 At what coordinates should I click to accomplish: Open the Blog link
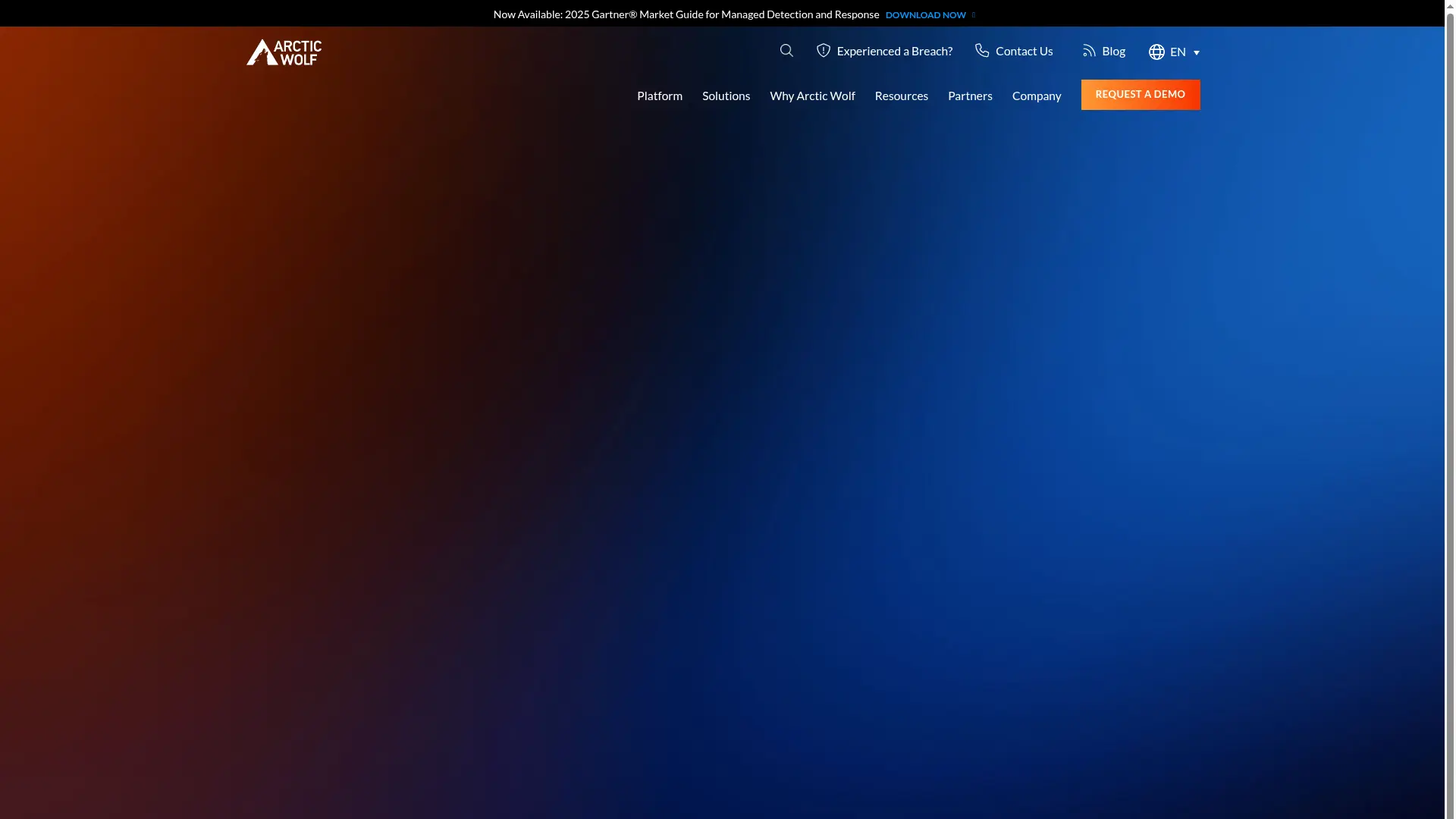click(1112, 51)
